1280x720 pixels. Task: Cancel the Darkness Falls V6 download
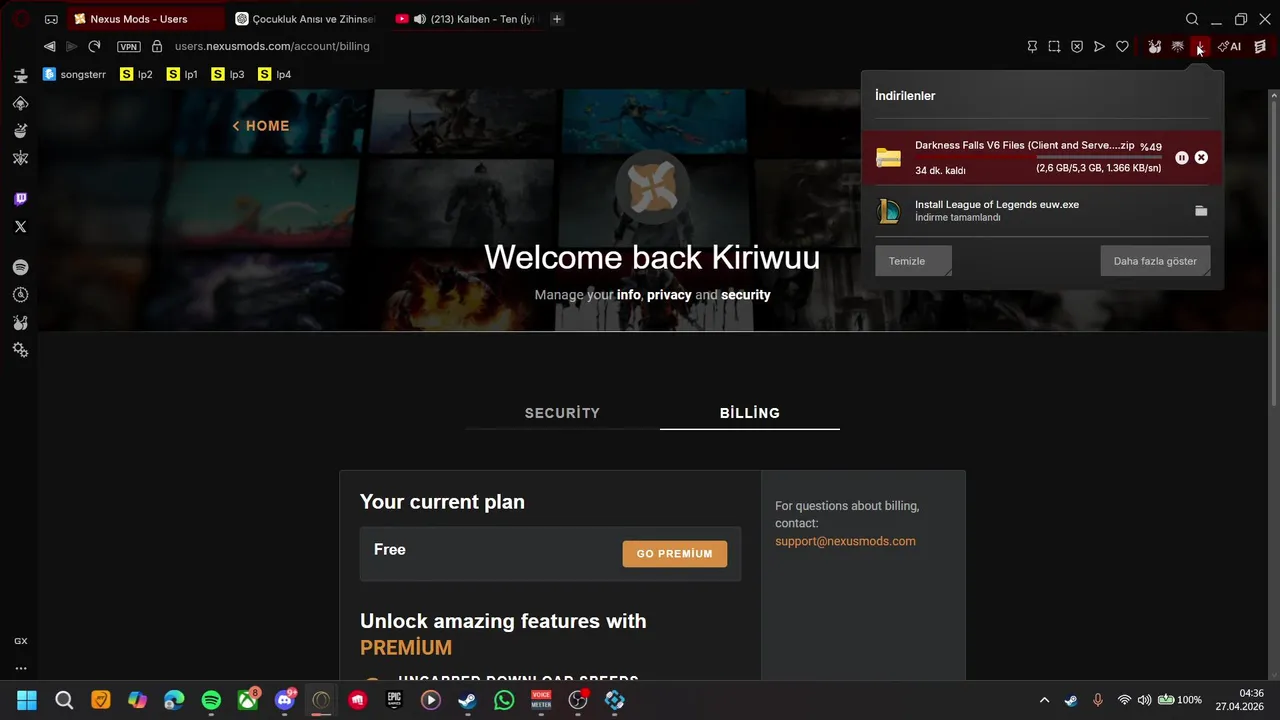(1201, 157)
